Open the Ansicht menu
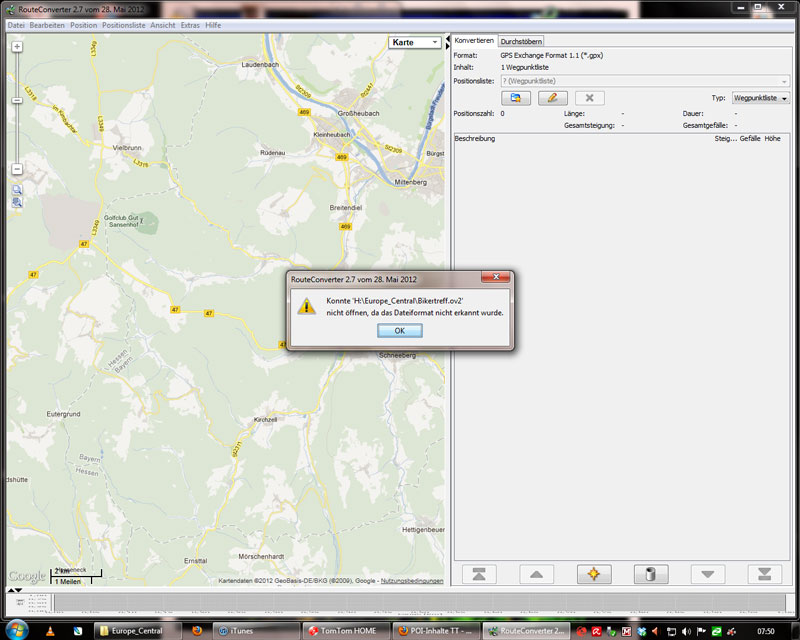Viewport: 800px width, 640px height. point(163,25)
